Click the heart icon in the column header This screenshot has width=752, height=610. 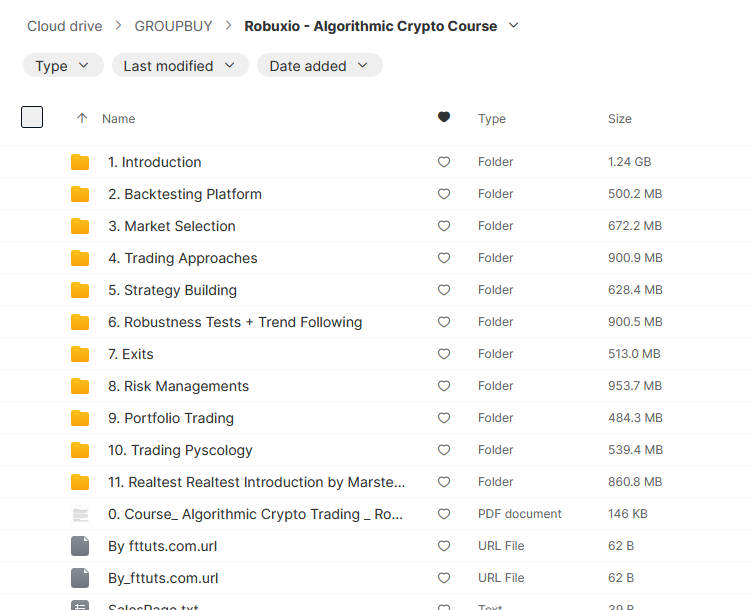click(x=444, y=118)
